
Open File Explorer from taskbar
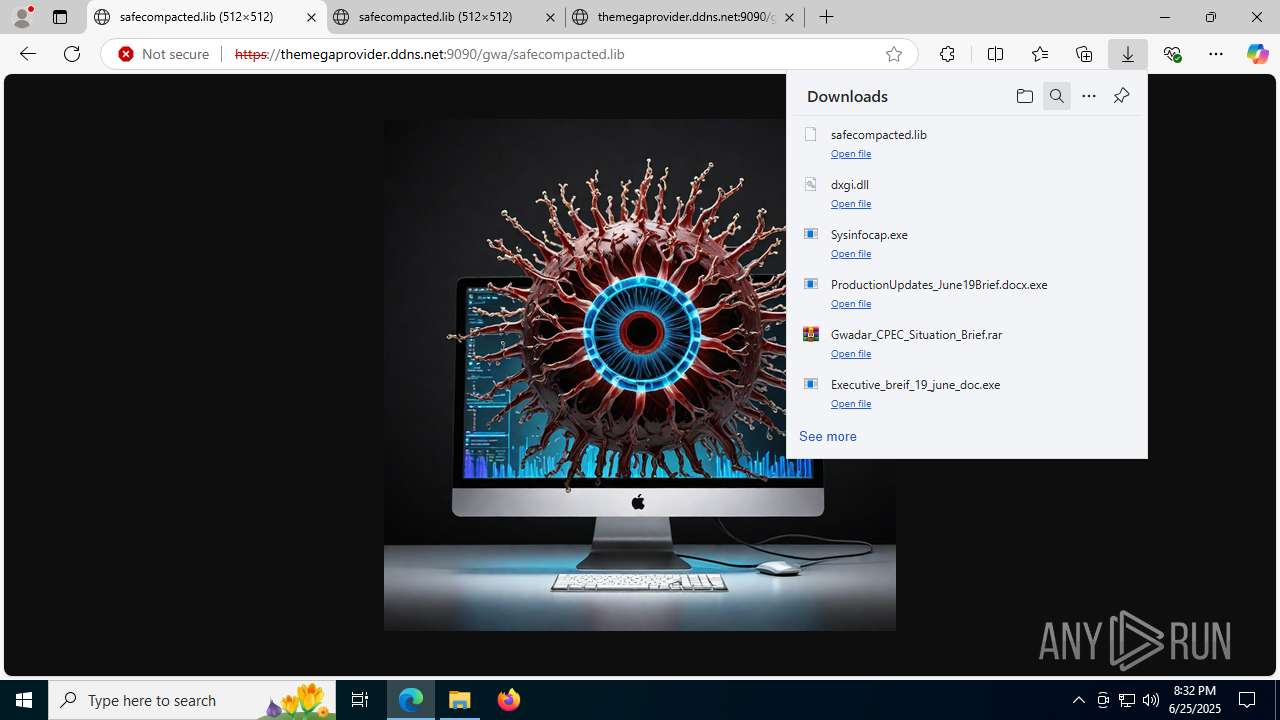460,700
